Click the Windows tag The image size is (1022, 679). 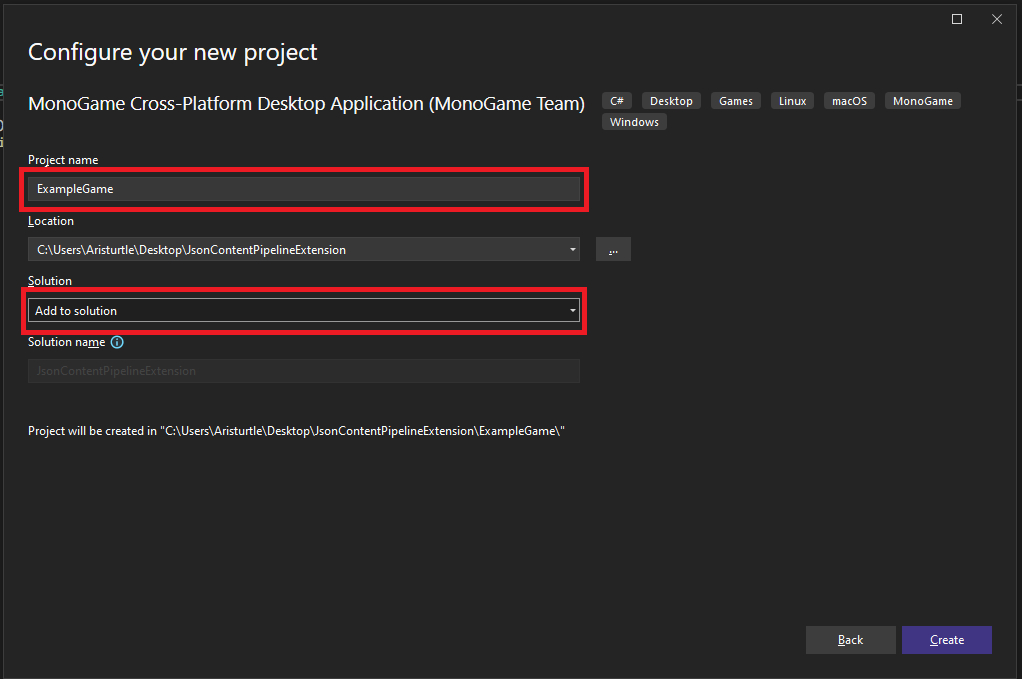pos(634,122)
